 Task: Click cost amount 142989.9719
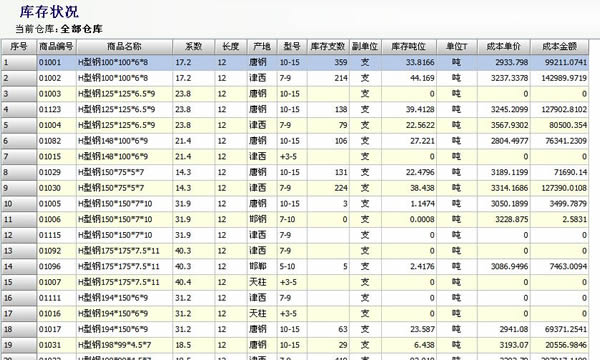564,78
